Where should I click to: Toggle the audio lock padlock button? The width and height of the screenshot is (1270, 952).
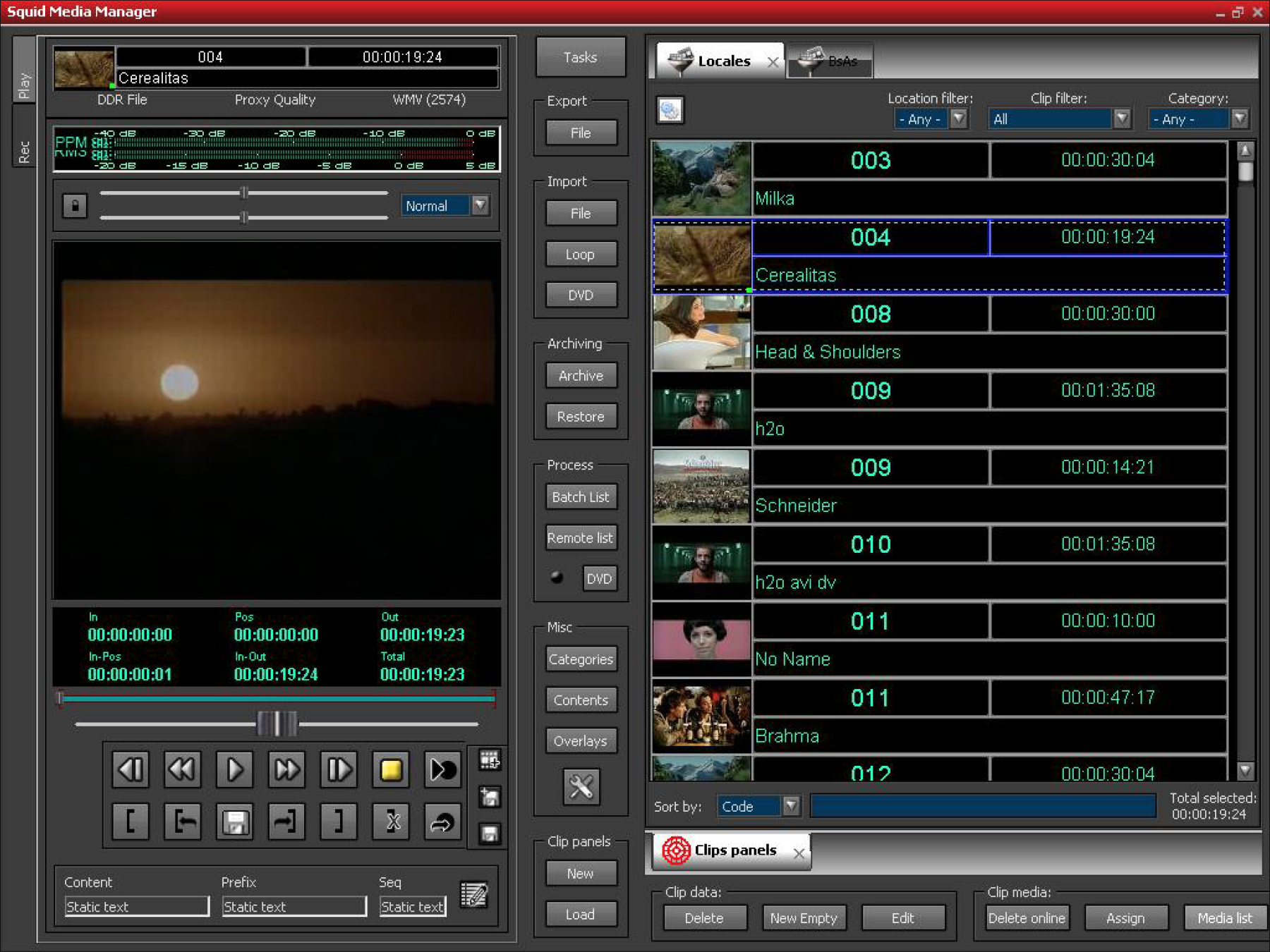75,206
